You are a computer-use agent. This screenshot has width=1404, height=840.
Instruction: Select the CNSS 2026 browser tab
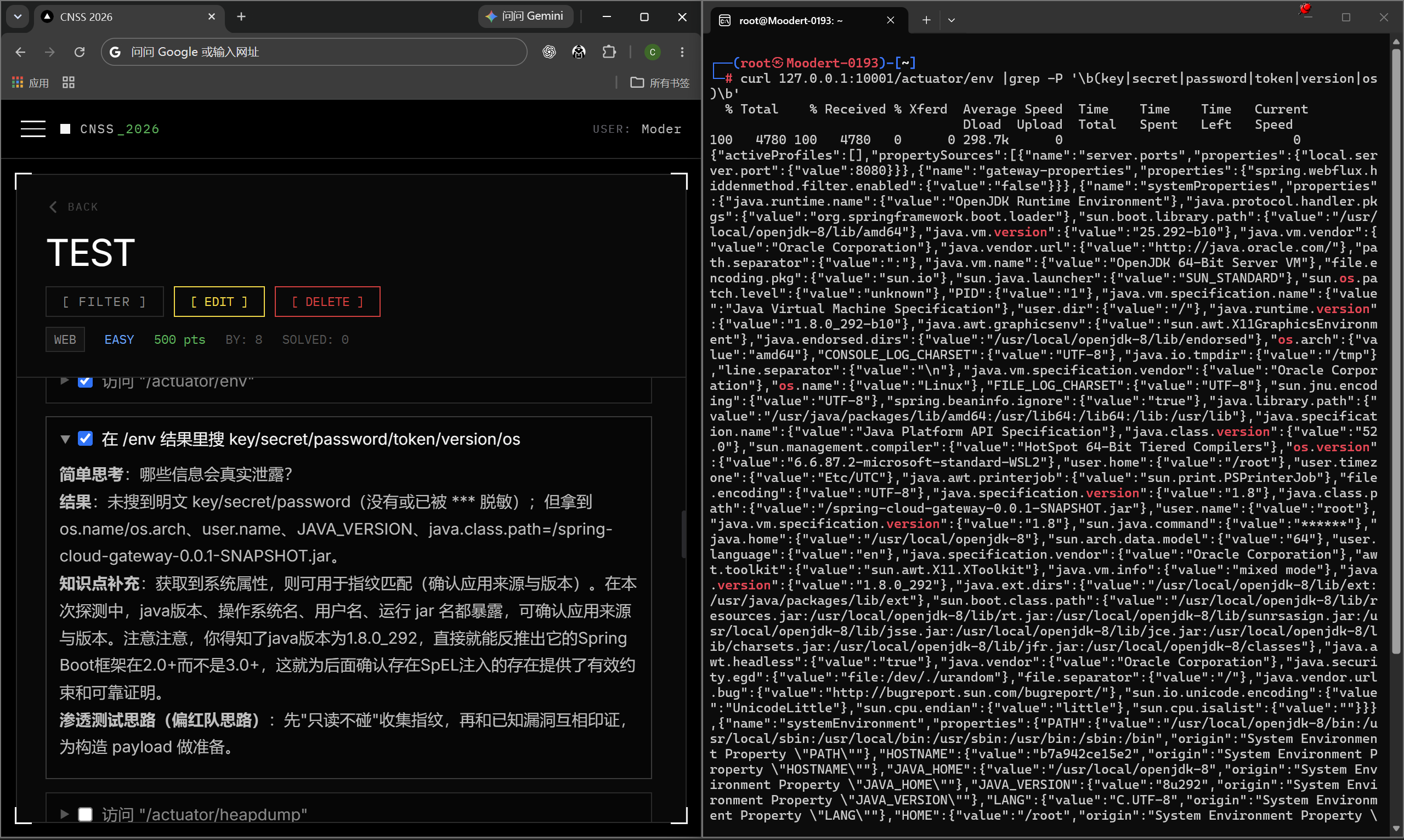coord(130,17)
